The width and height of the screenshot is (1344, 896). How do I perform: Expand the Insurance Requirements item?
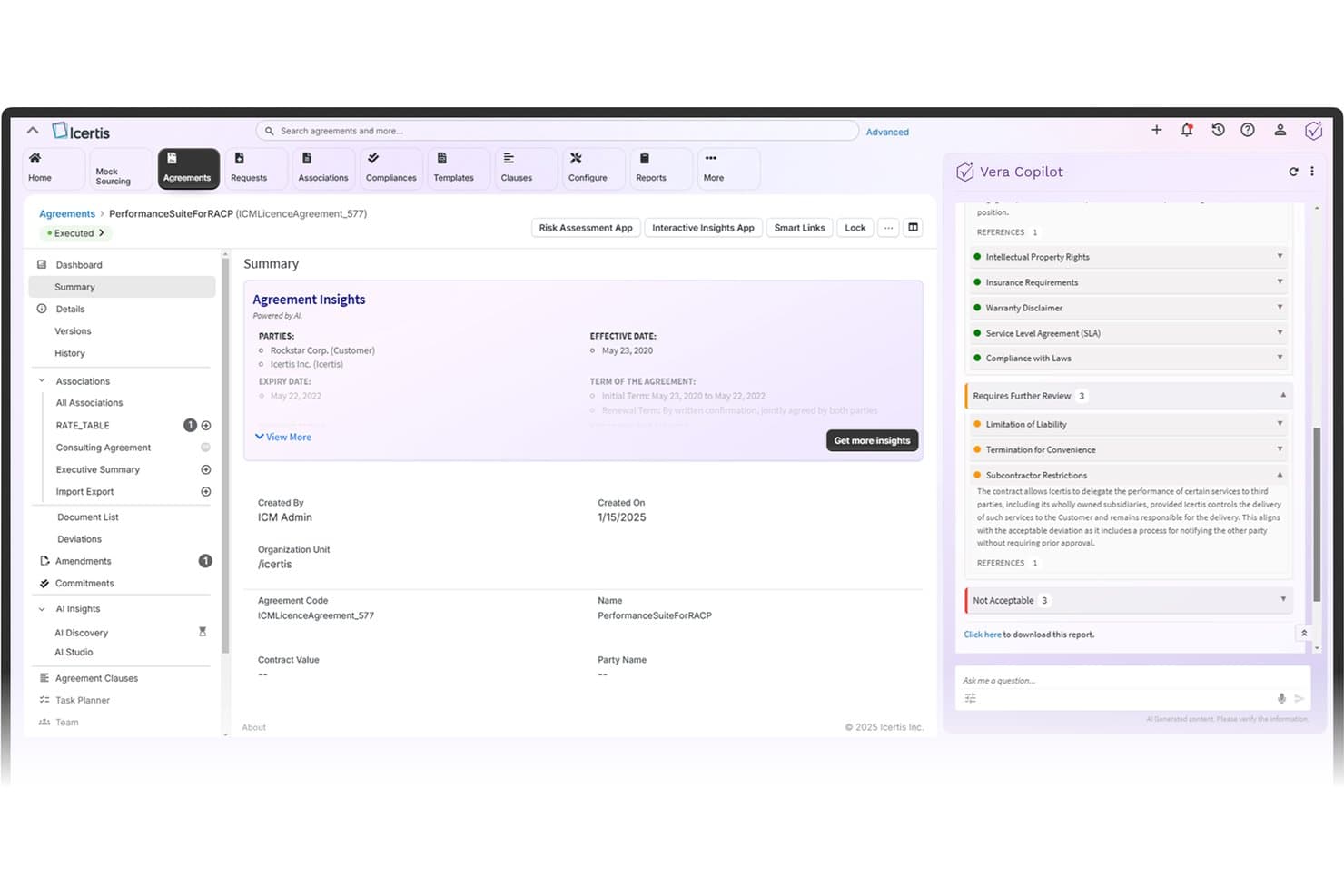click(x=1129, y=282)
